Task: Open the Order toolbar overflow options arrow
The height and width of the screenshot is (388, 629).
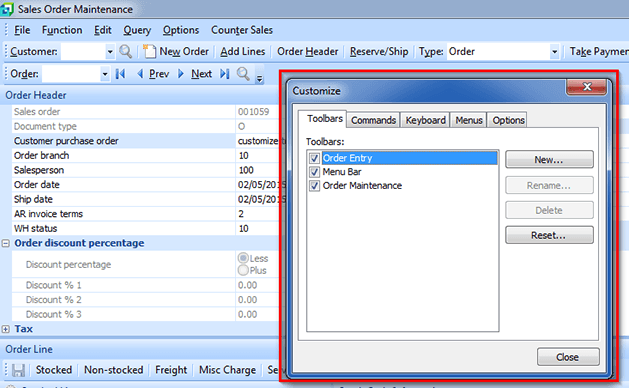Action: [x=260, y=78]
